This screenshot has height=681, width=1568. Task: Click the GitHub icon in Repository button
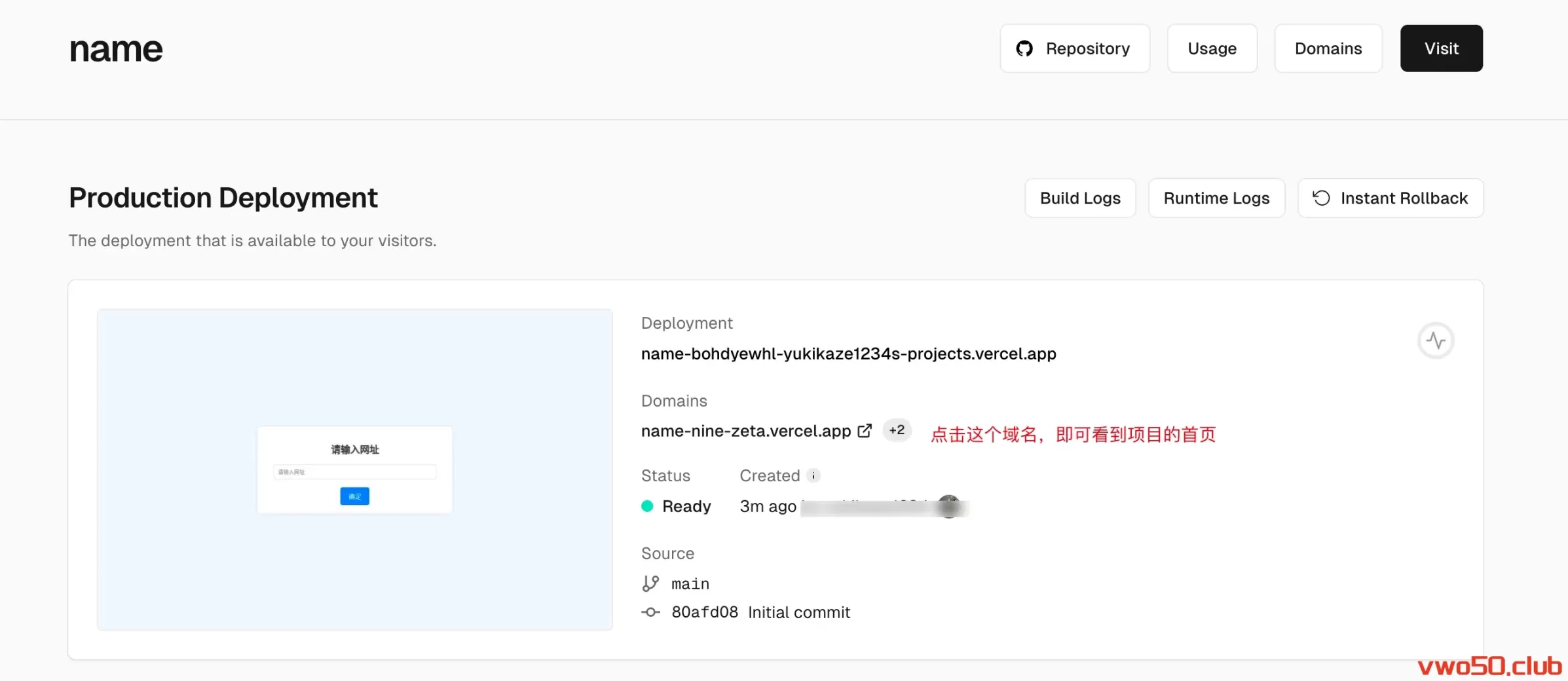(1024, 48)
